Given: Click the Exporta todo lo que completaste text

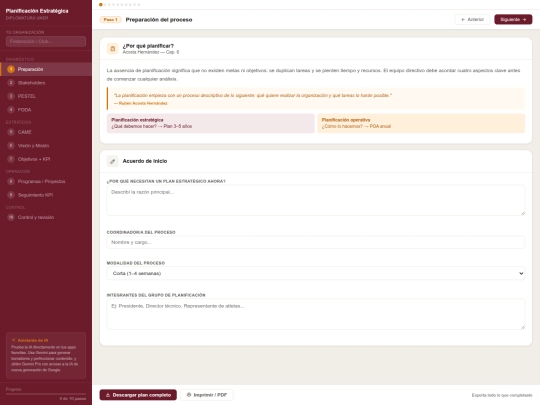Looking at the screenshot, I should pyautogui.click(x=502, y=395).
